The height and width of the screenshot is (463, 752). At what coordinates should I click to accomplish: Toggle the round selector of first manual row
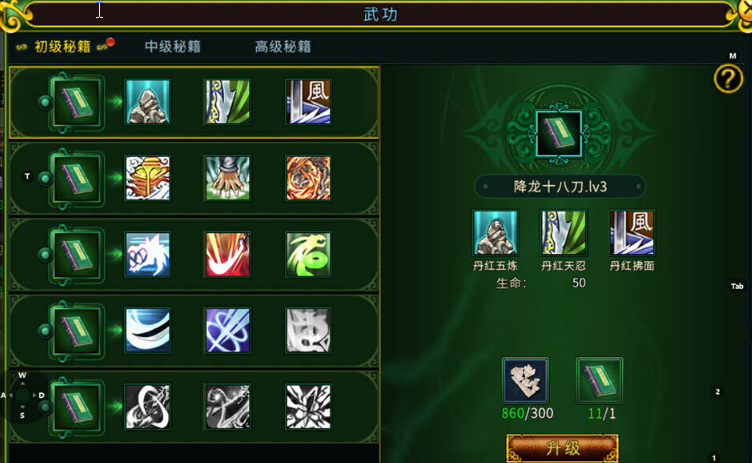45,102
